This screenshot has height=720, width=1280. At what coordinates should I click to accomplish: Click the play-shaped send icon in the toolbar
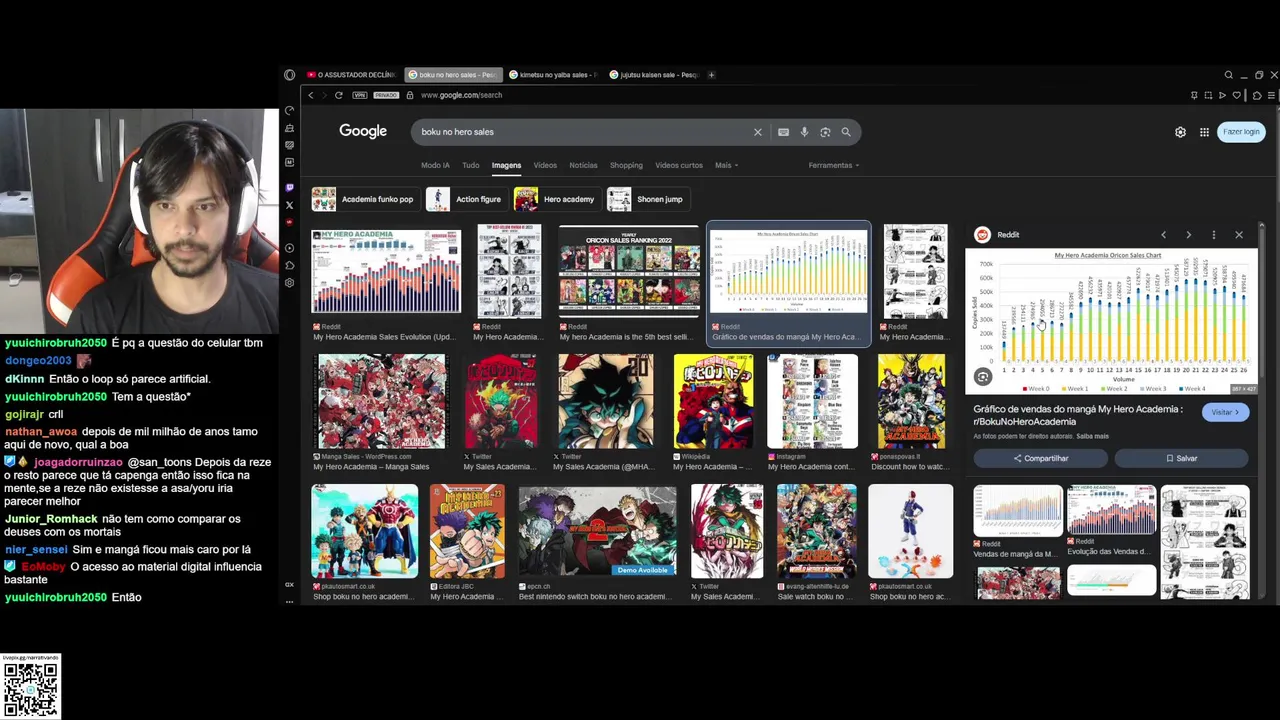click(1222, 96)
